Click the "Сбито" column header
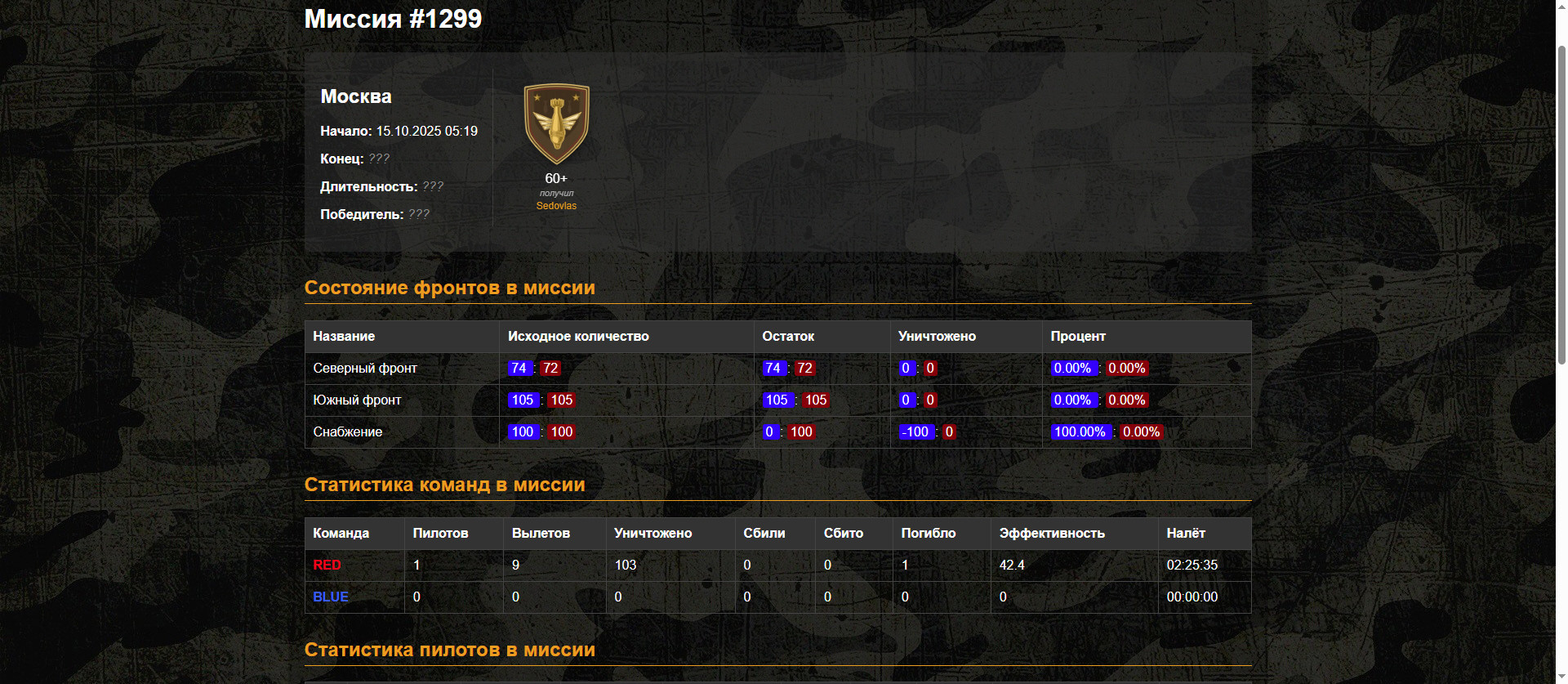Image resolution: width=1568 pixels, height=684 pixels. [x=844, y=533]
